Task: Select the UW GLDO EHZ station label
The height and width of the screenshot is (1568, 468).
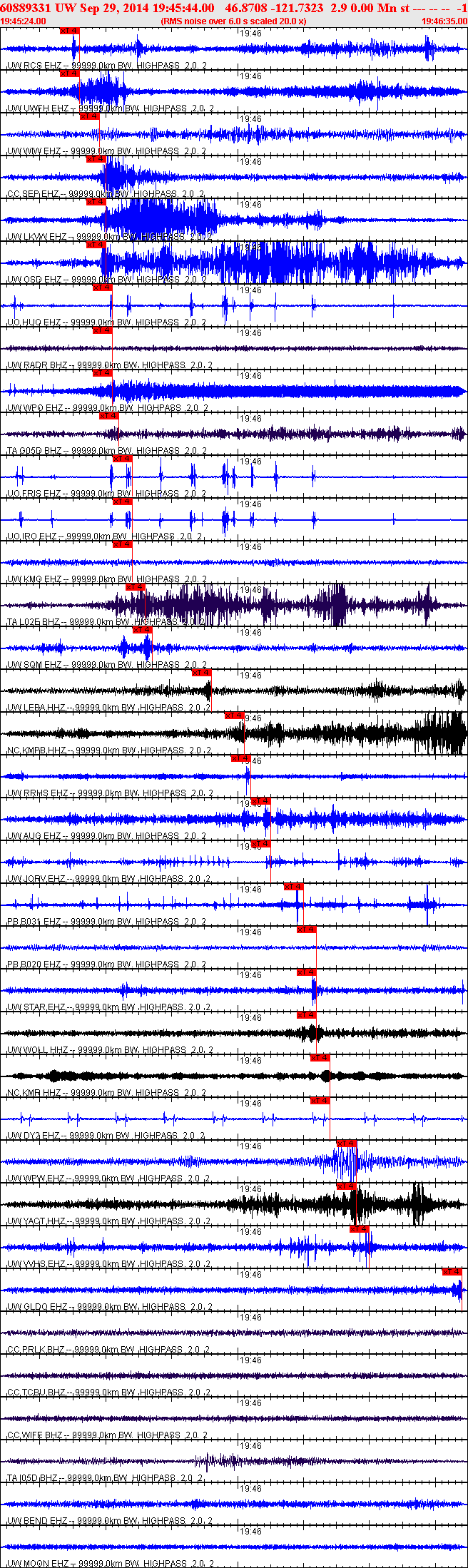Action: [38, 1307]
